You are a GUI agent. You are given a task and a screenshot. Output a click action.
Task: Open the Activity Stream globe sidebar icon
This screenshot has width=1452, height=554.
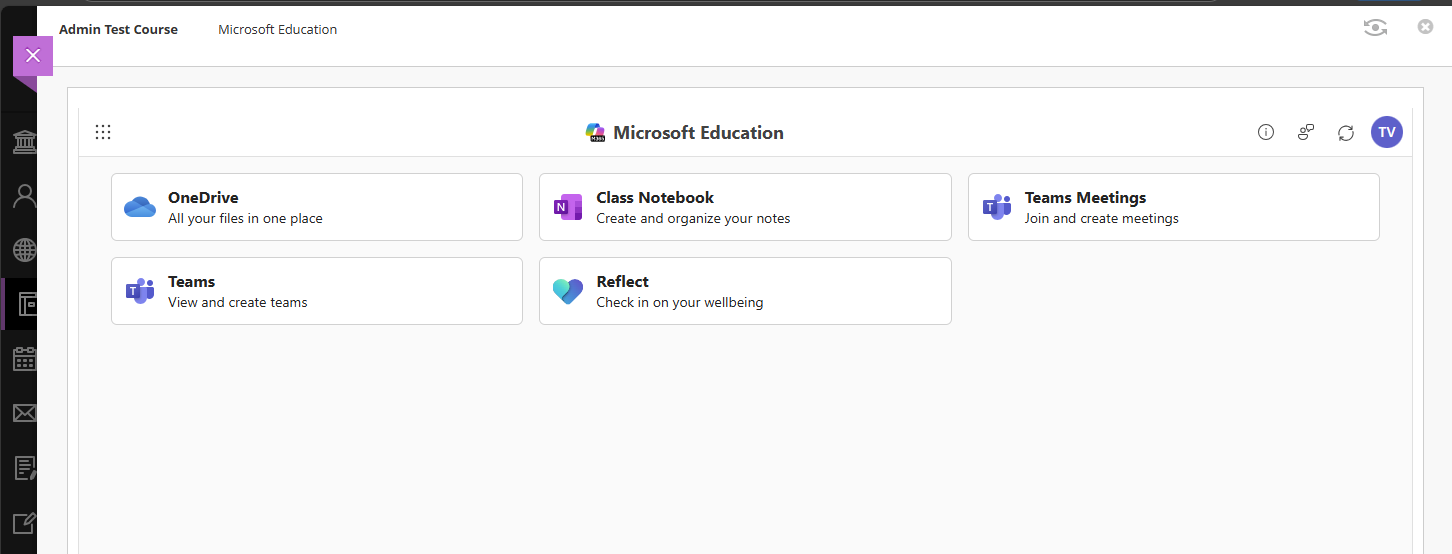24,250
